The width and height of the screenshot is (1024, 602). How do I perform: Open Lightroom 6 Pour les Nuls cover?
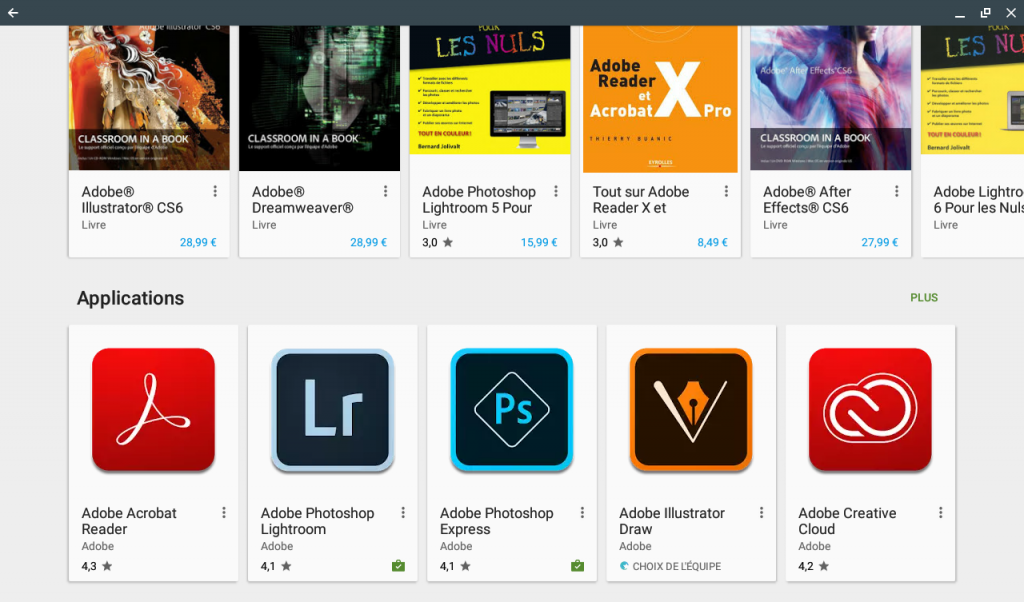972,90
